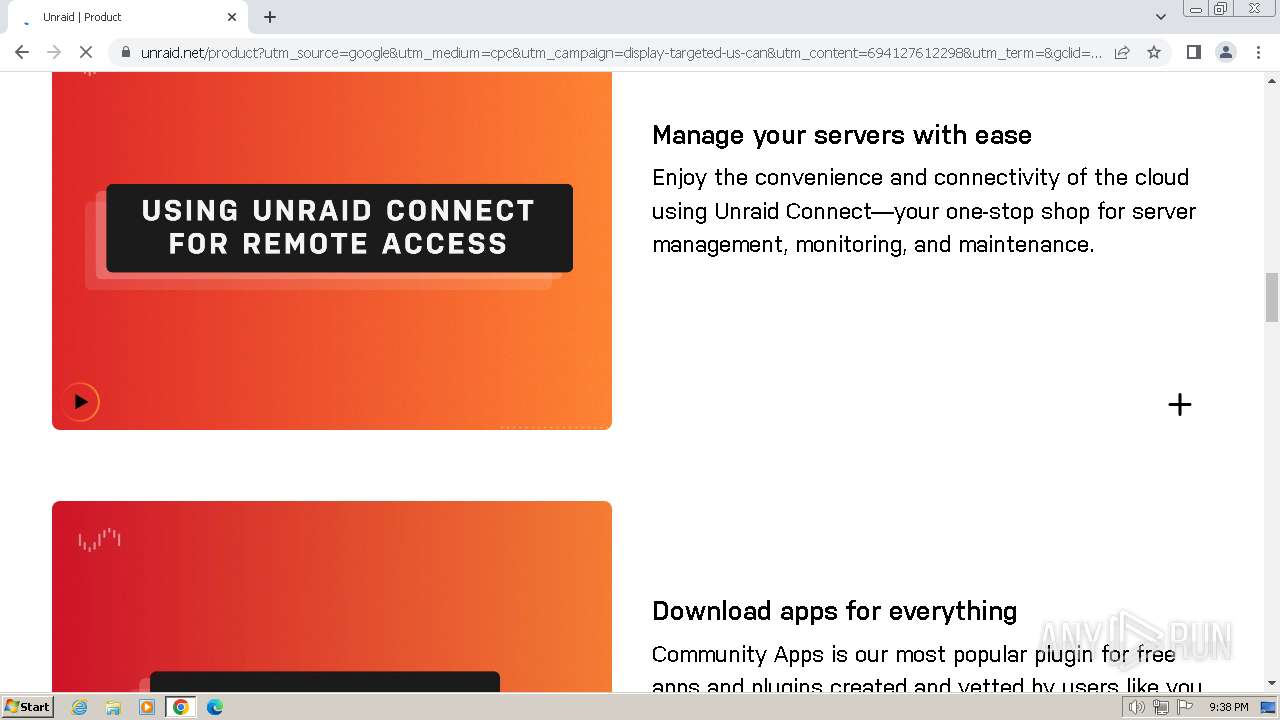Image resolution: width=1280 pixels, height=720 pixels.
Task: Select the Unraid | Product tab
Action: click(125, 17)
